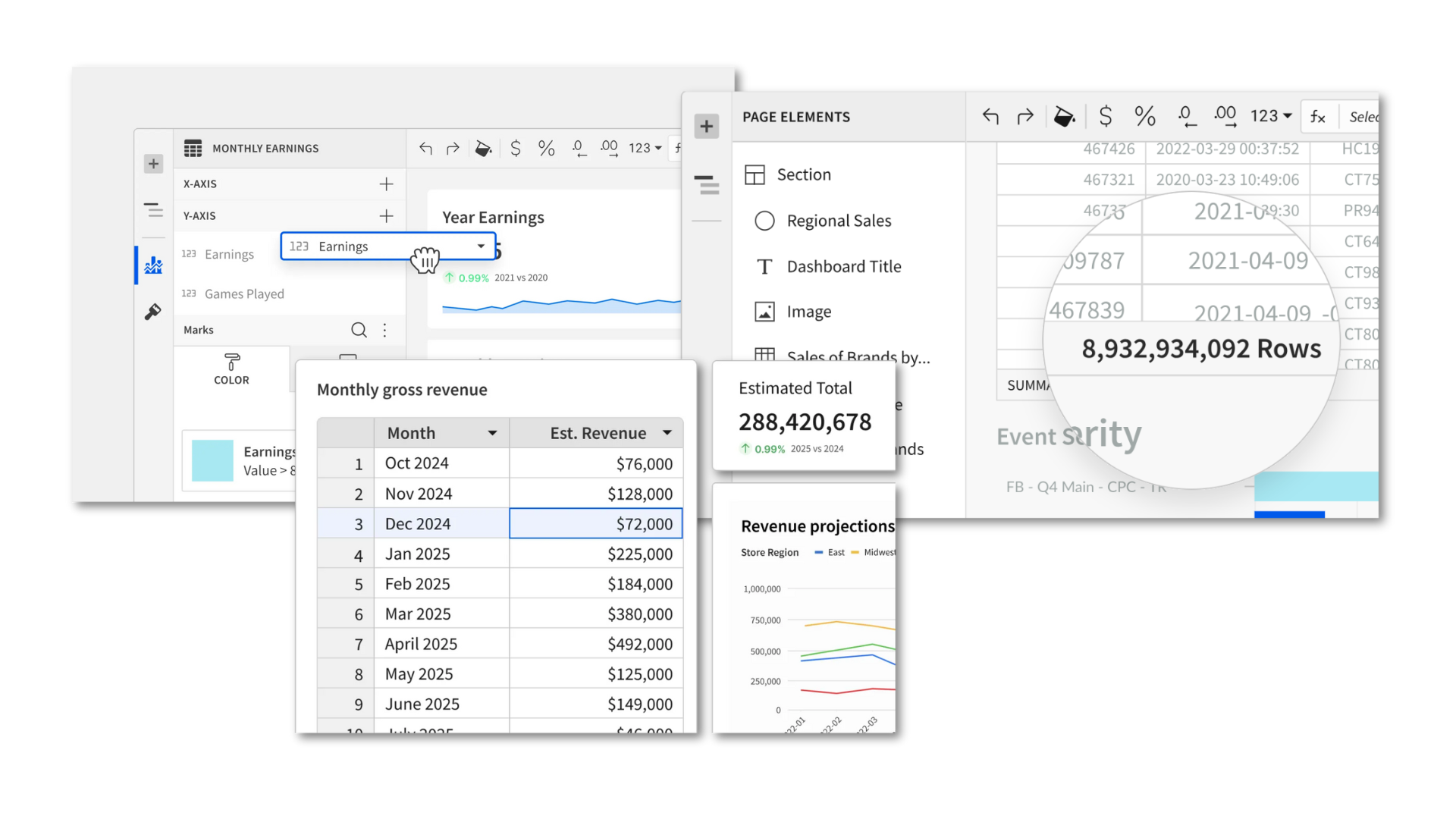Select Dashboard Title text element
The width and height of the screenshot is (1456, 819).
tap(843, 267)
